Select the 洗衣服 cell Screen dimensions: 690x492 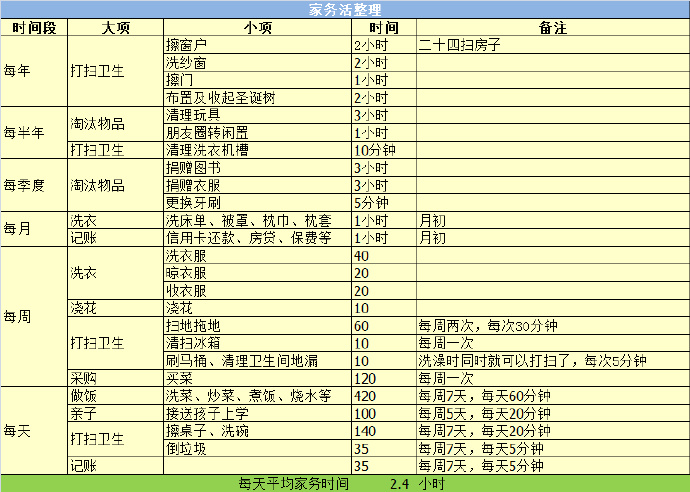pyautogui.click(x=257, y=255)
